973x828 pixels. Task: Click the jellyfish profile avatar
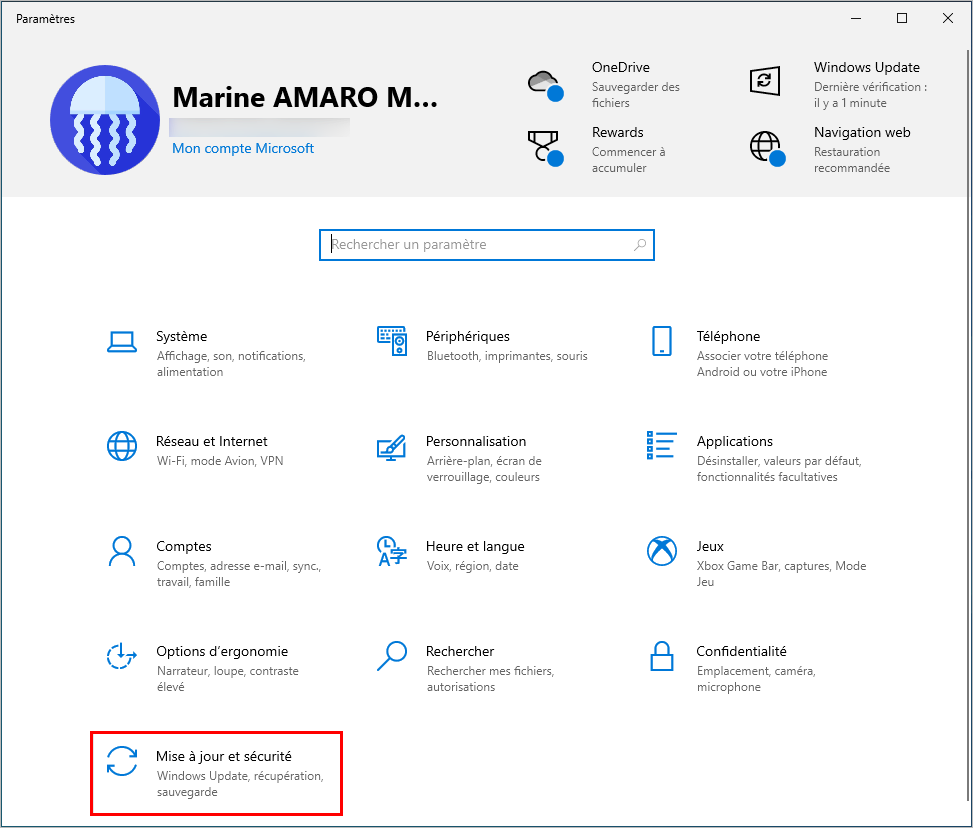[105, 120]
